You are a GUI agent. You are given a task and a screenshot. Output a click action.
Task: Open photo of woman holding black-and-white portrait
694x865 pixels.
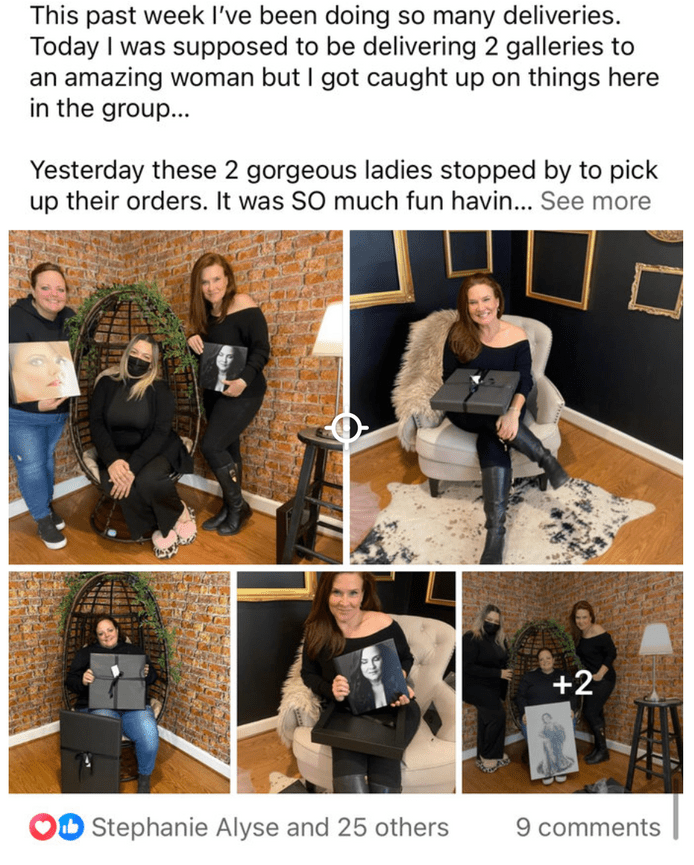(346, 682)
